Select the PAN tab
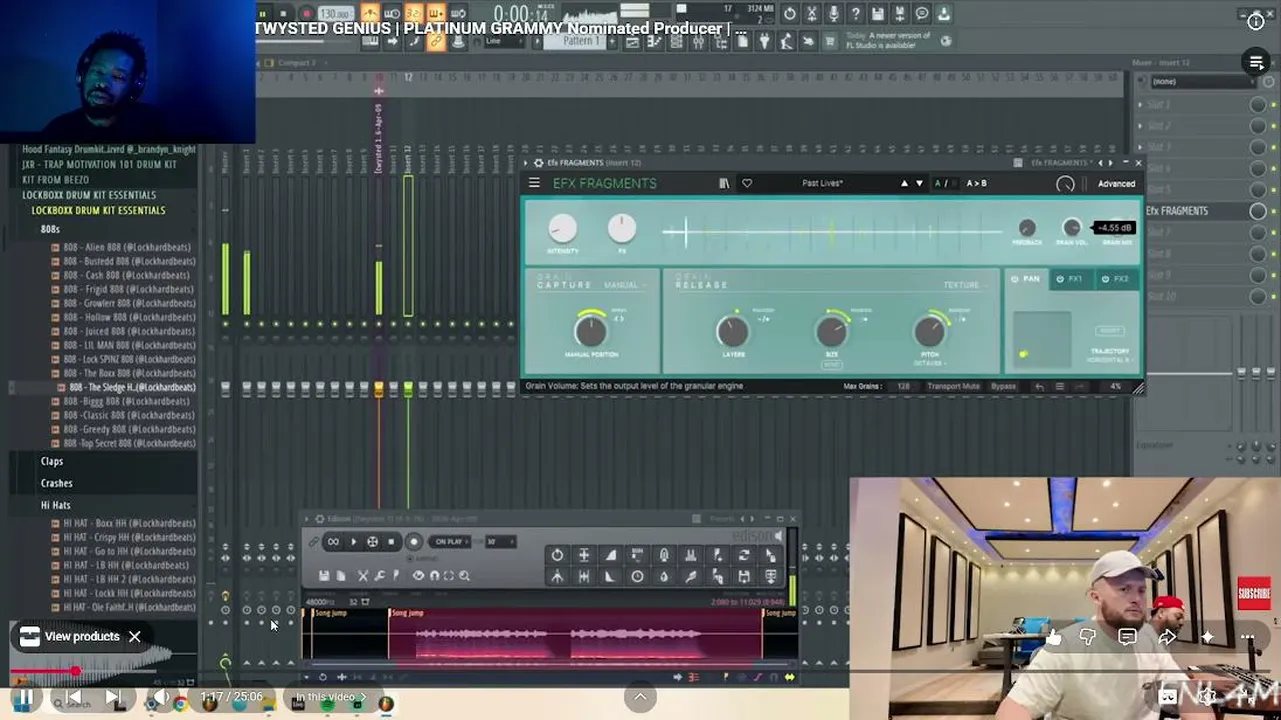 click(x=1025, y=279)
